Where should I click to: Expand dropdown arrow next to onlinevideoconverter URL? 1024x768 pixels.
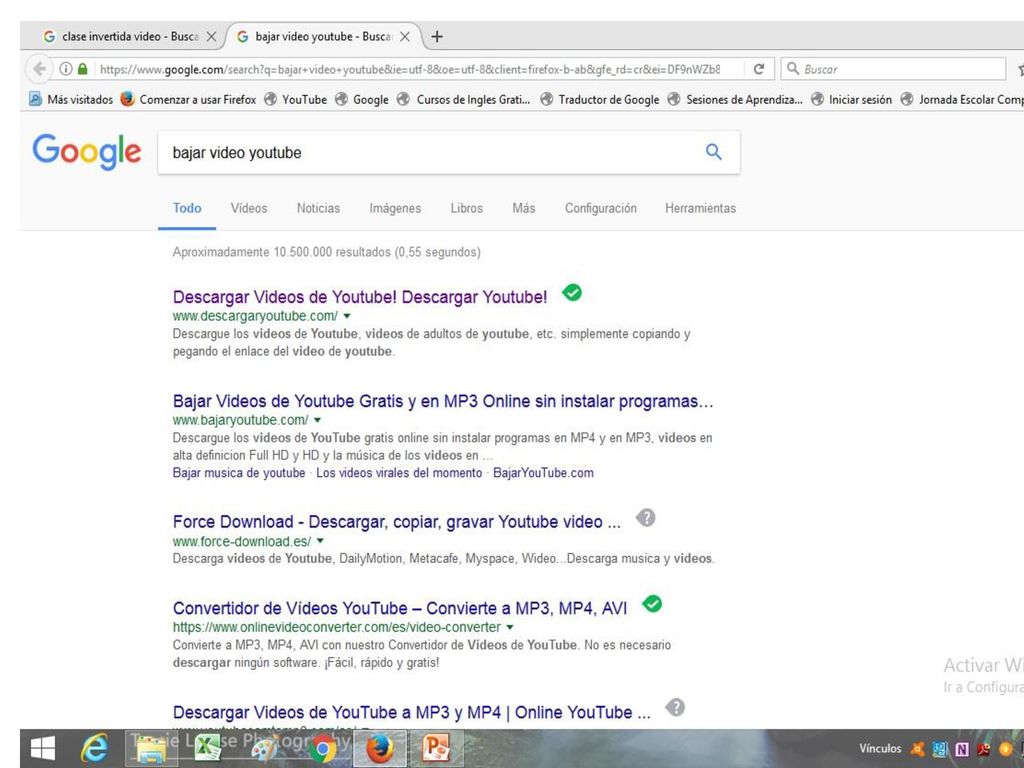click(x=510, y=628)
